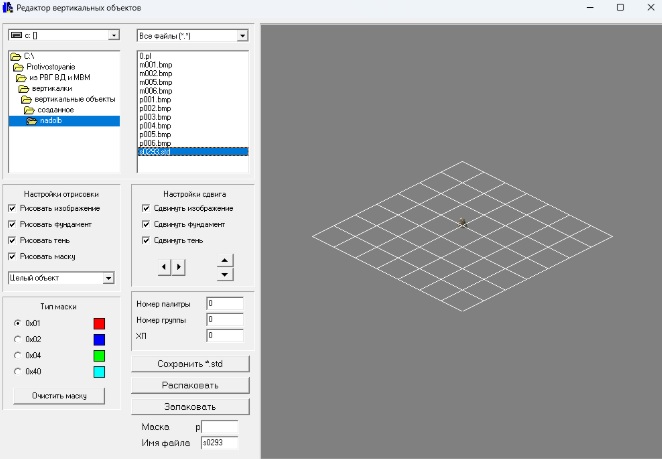662x459 pixels.
Task: Select mask type 0x02 radio button
Action: 17,339
